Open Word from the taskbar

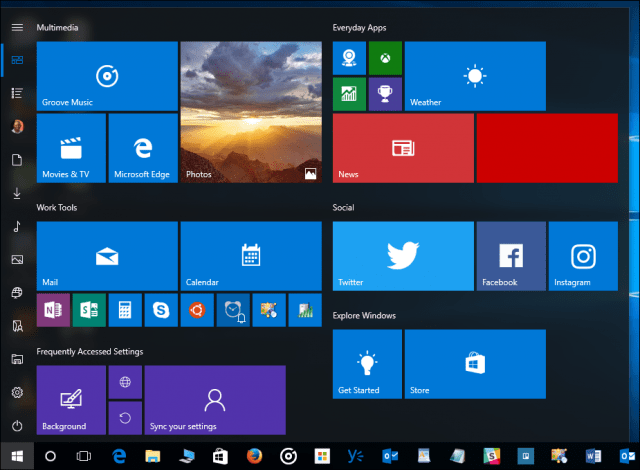click(593, 456)
